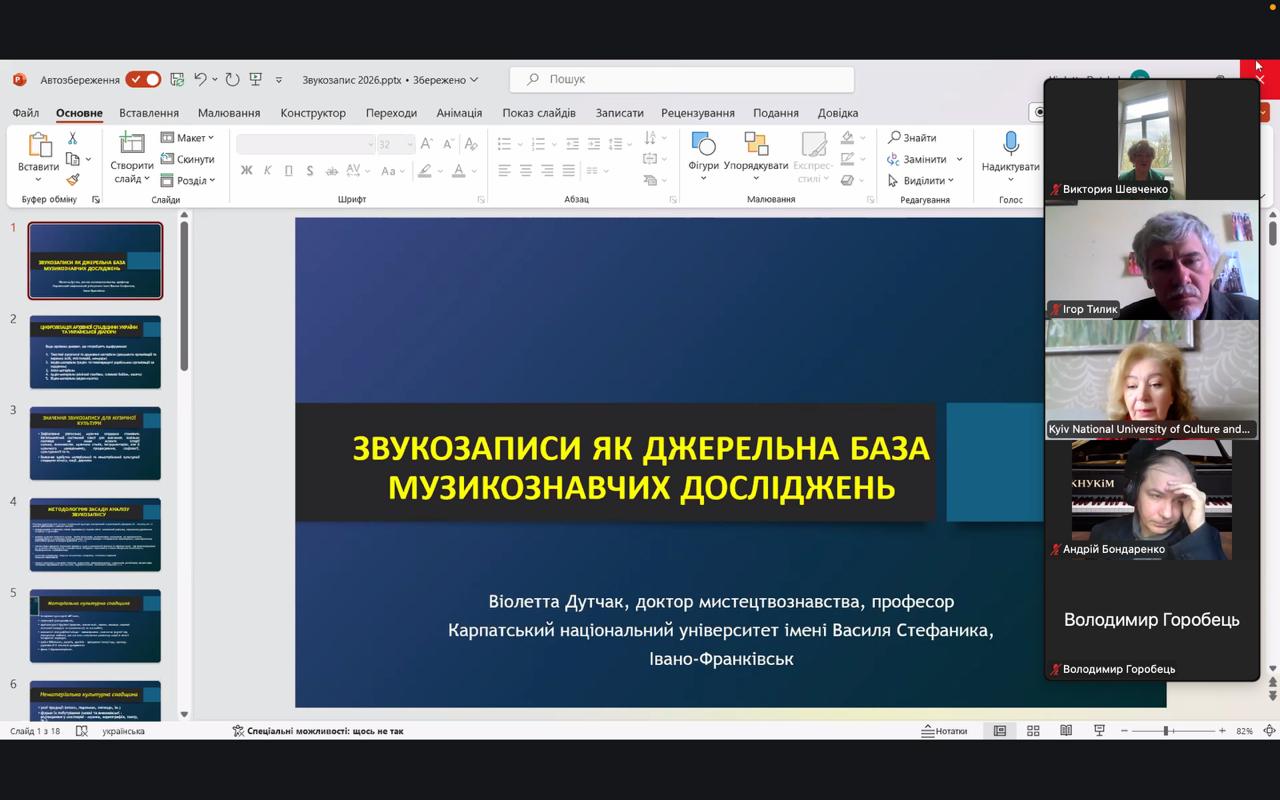
Task: Click the zoom slider in status bar
Action: pyautogui.click(x=1172, y=731)
